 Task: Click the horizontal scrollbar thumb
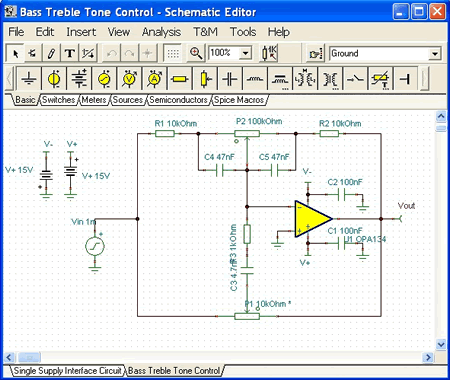[x=29, y=358]
